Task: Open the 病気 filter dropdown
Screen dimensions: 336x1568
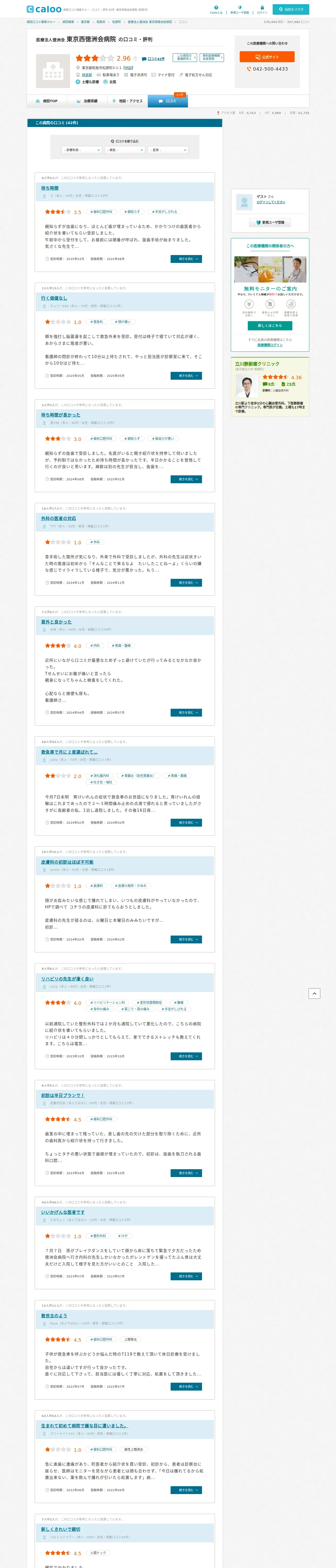Action: click(125, 150)
